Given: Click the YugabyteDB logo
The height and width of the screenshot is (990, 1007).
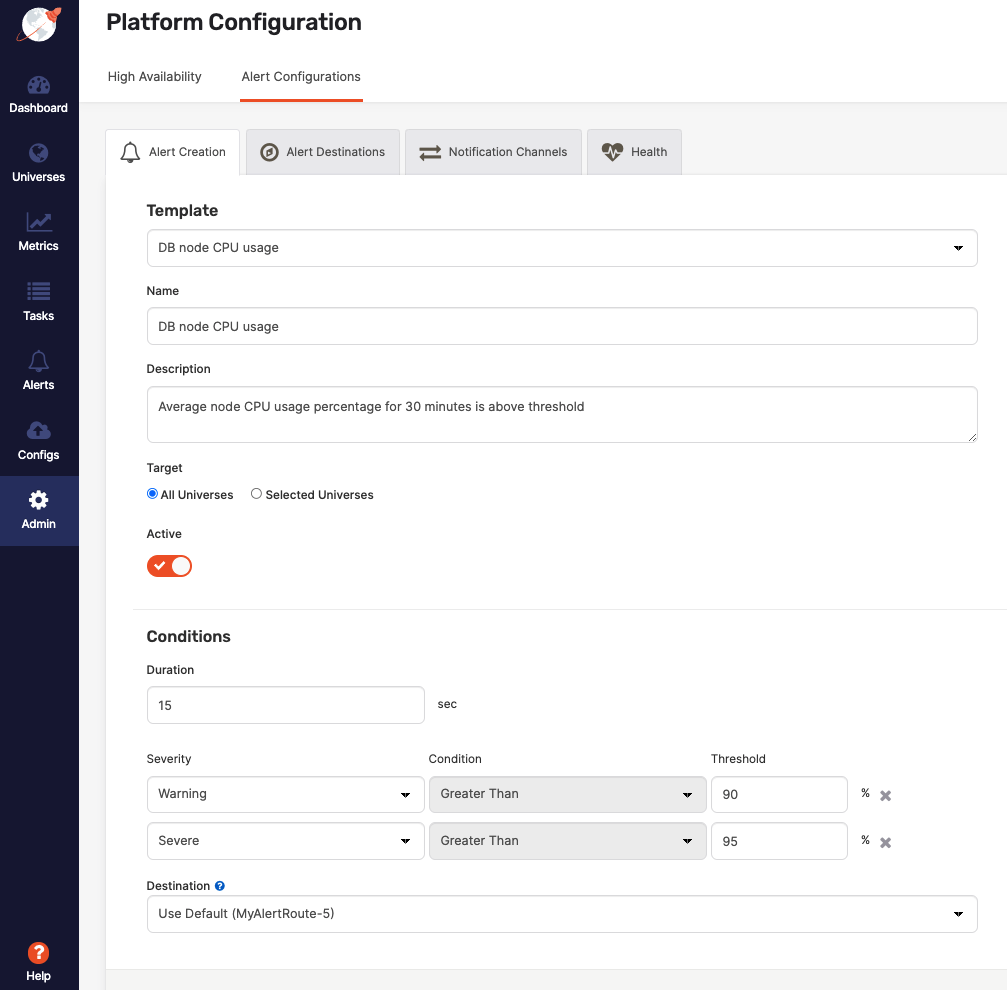Looking at the screenshot, I should [39, 24].
